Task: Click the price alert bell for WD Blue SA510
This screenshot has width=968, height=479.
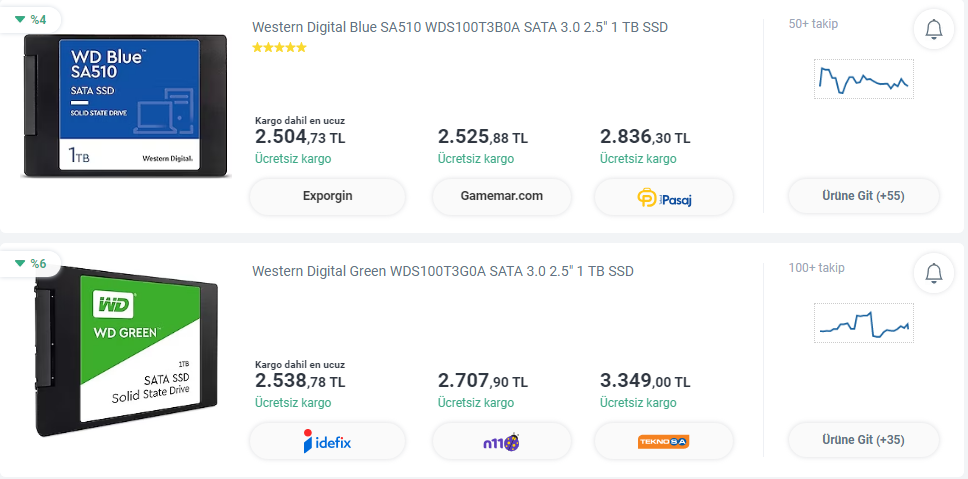Action: 934,29
